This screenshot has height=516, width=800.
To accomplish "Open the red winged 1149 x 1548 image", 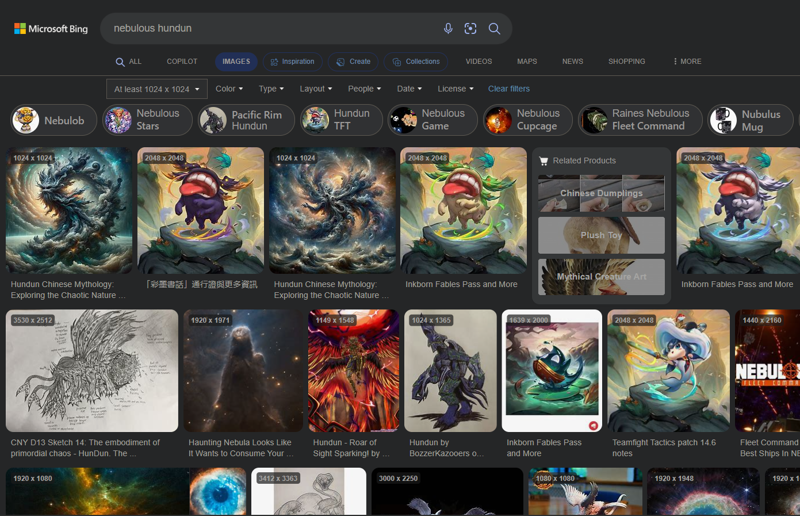I will coord(354,371).
